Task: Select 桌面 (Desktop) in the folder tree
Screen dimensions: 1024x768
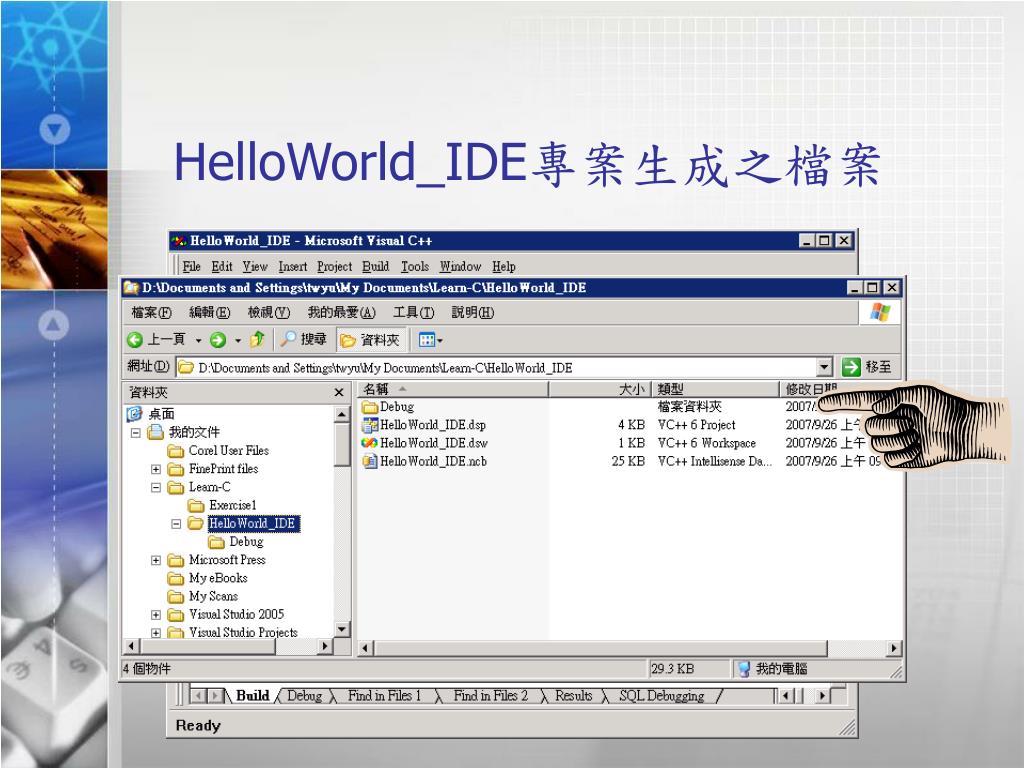Action: tap(161, 414)
